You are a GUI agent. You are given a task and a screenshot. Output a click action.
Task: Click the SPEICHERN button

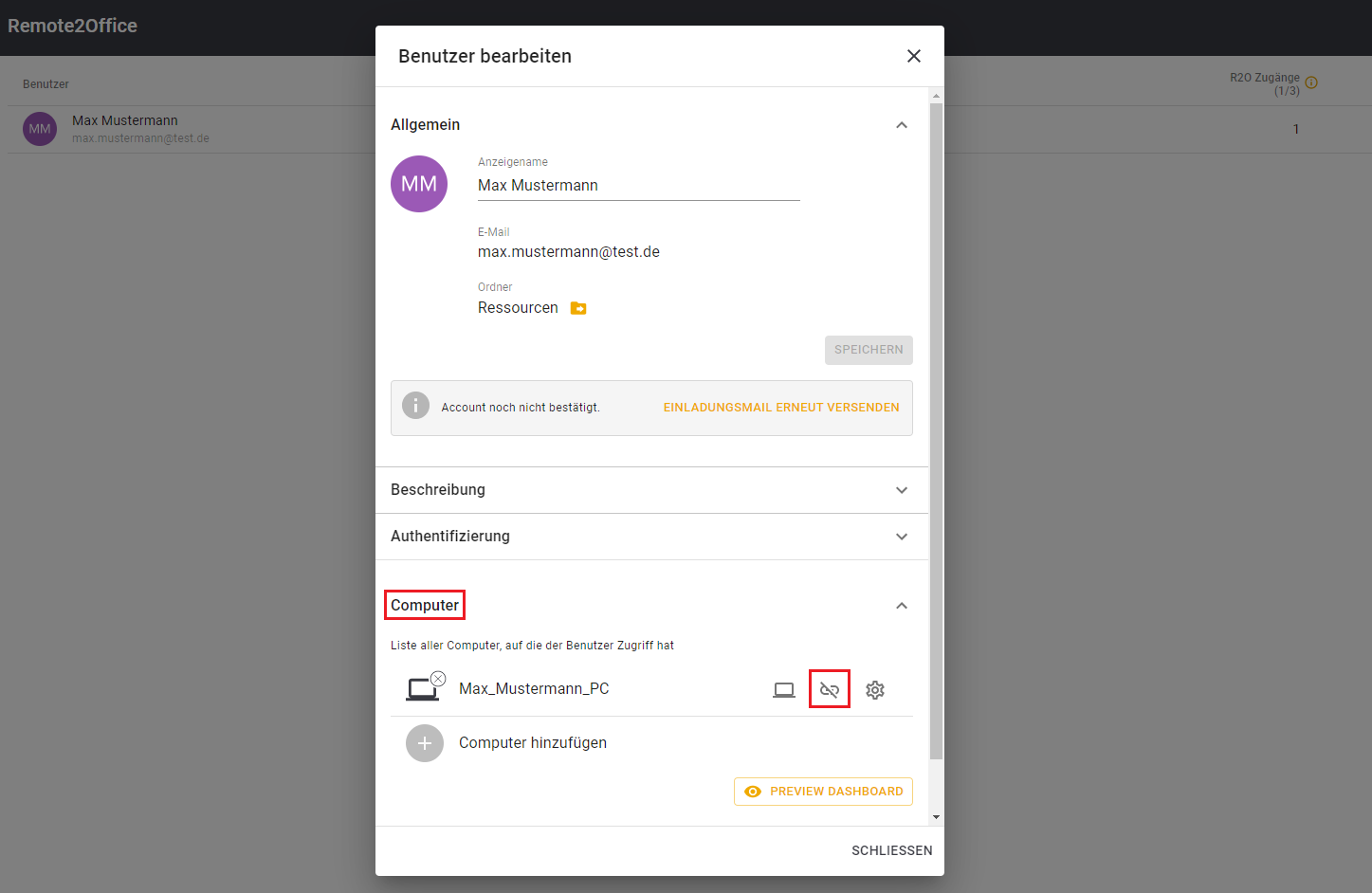pyautogui.click(x=869, y=350)
